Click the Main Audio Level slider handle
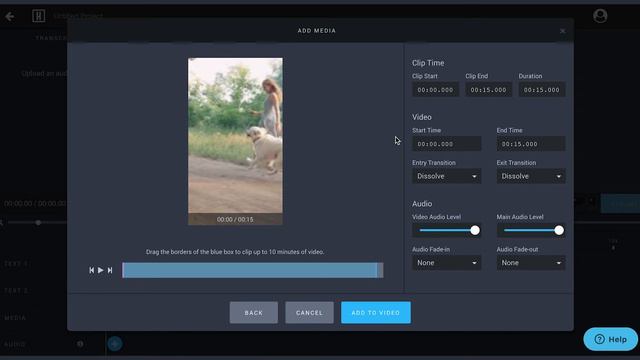The image size is (640, 360). click(559, 230)
